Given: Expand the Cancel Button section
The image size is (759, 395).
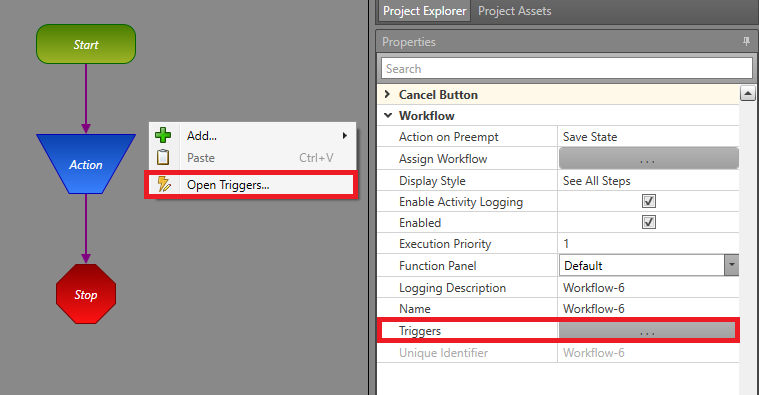Looking at the screenshot, I should click(x=387, y=94).
